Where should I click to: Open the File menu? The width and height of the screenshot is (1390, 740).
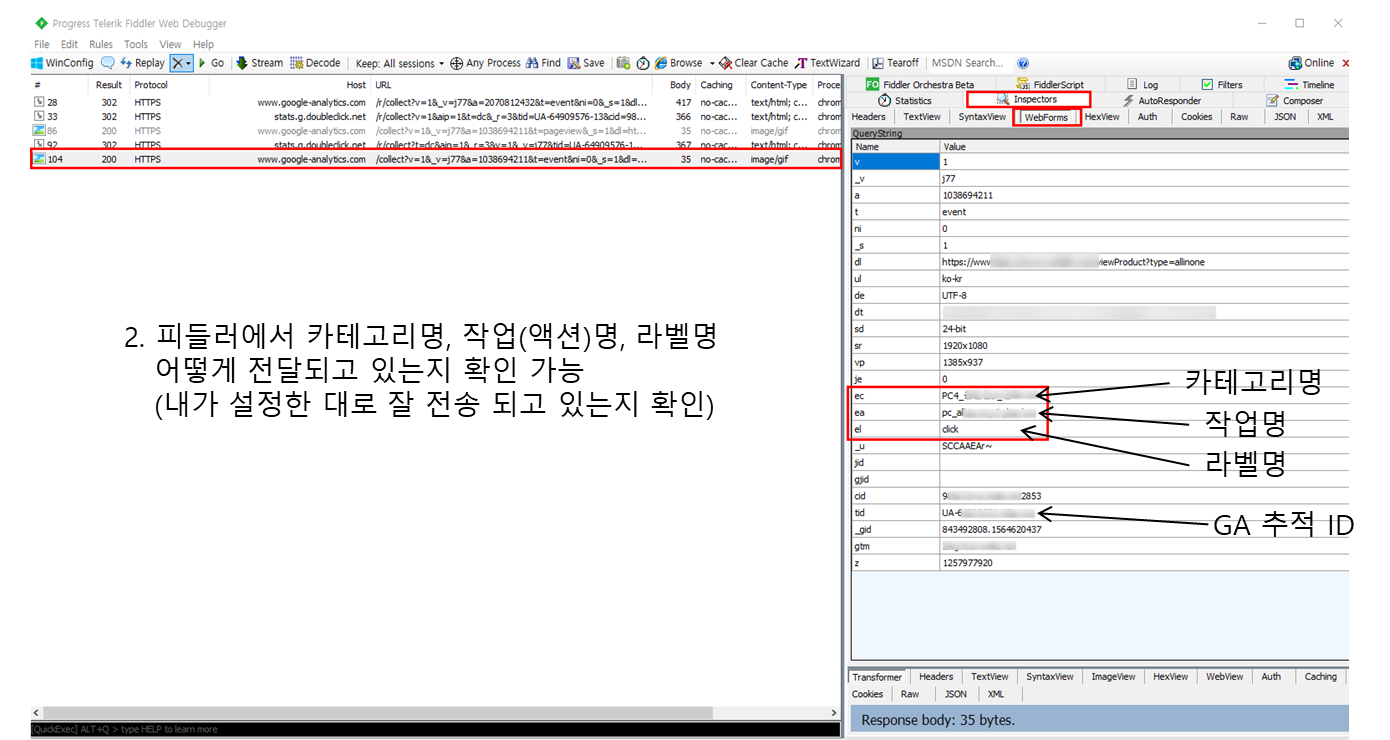point(41,45)
